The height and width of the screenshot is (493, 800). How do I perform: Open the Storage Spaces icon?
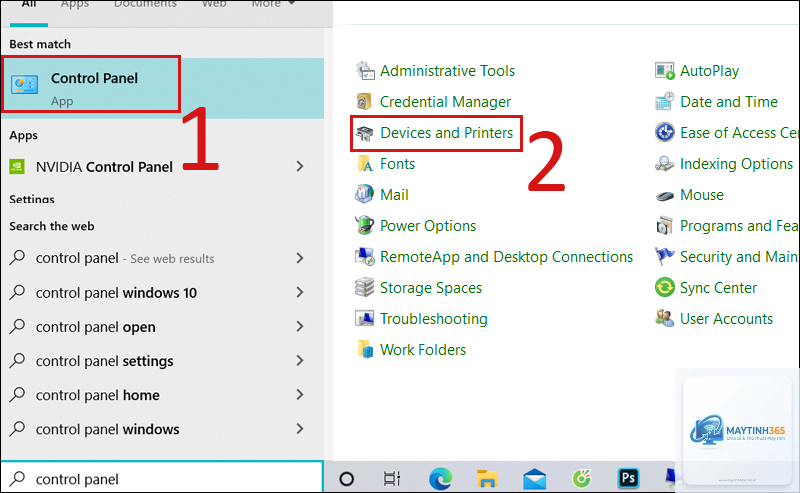(x=364, y=287)
